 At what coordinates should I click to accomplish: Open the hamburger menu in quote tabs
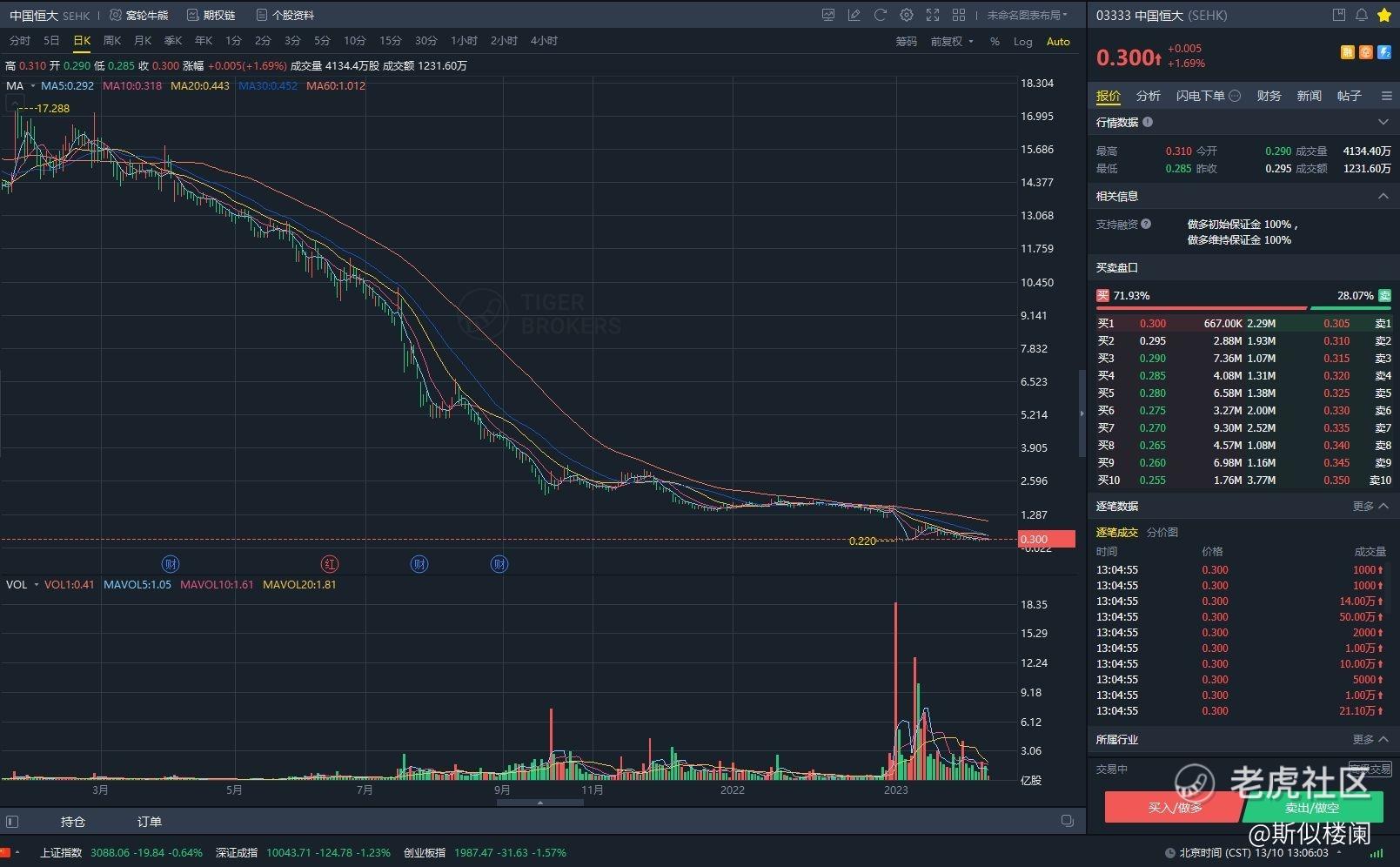tap(1387, 96)
